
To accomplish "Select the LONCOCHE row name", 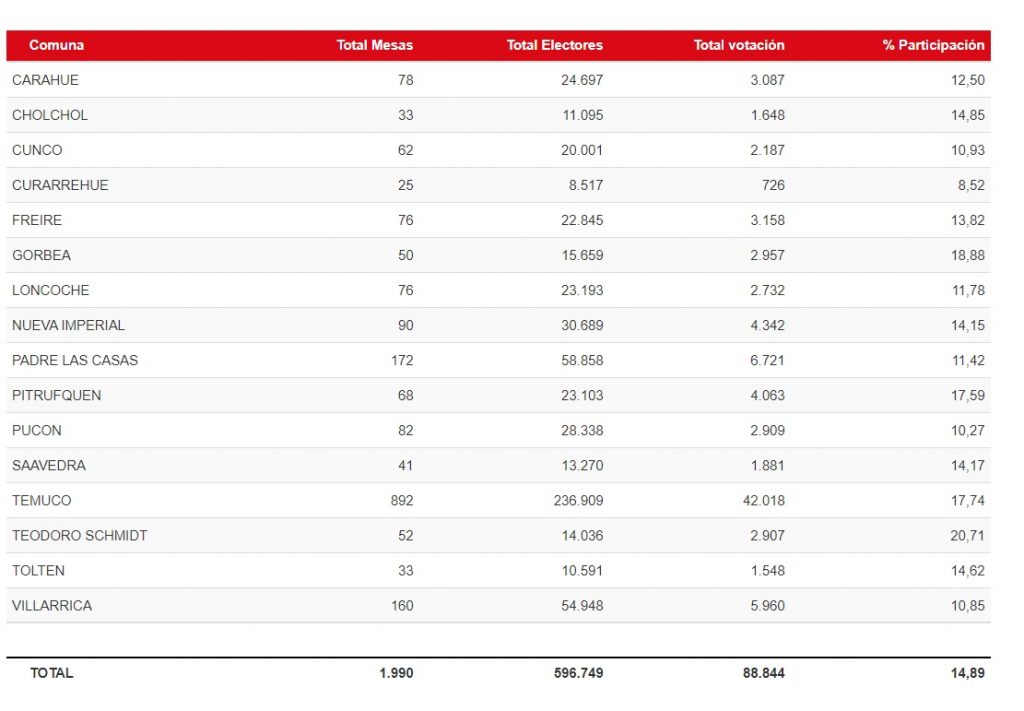I will click(50, 291).
